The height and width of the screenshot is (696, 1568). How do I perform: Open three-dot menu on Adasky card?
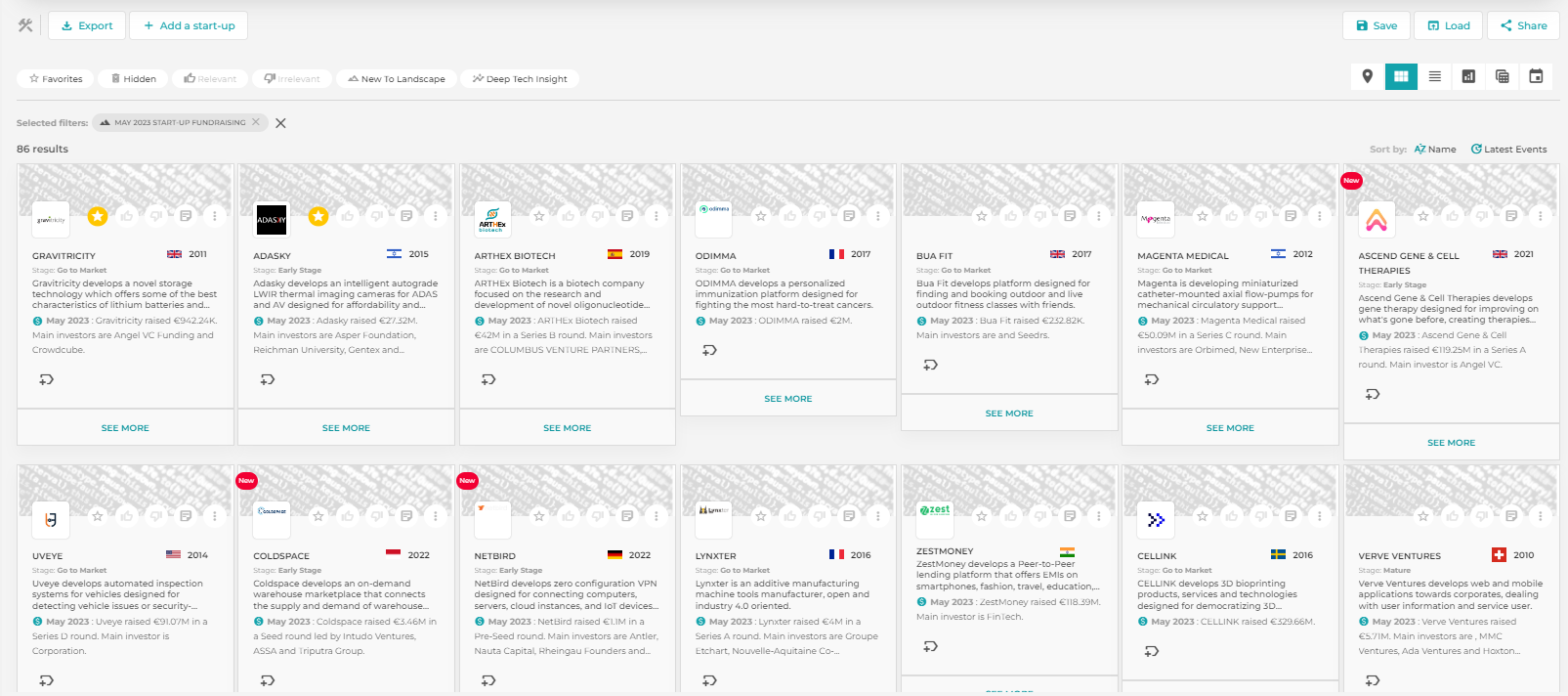[x=436, y=216]
